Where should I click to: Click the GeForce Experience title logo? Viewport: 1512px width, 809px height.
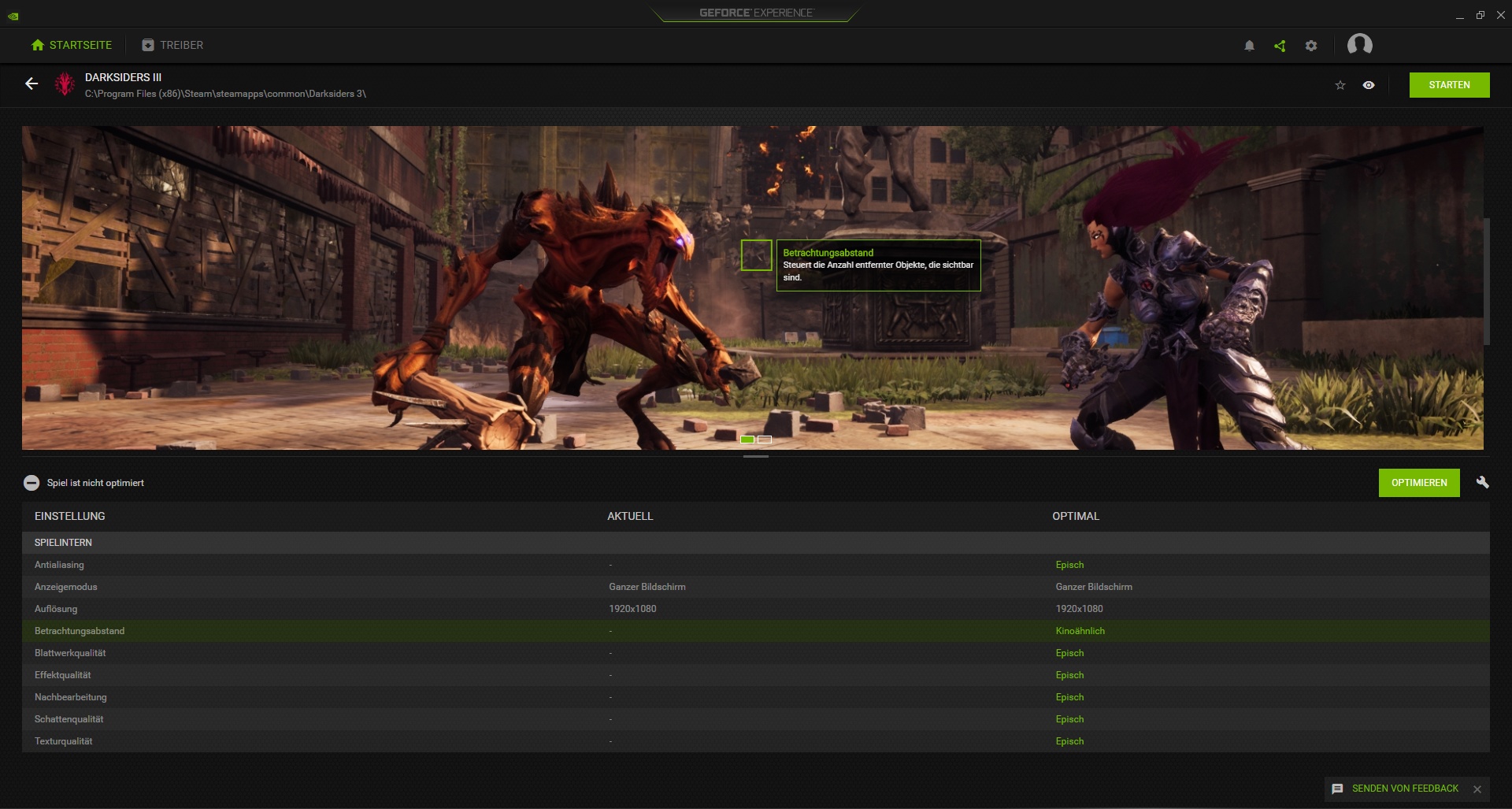click(756, 13)
